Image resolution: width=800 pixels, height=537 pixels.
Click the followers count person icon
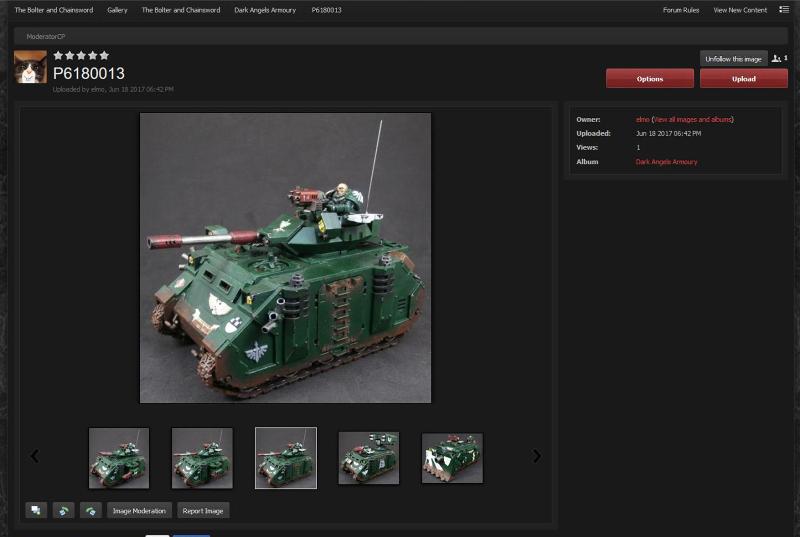[777, 59]
